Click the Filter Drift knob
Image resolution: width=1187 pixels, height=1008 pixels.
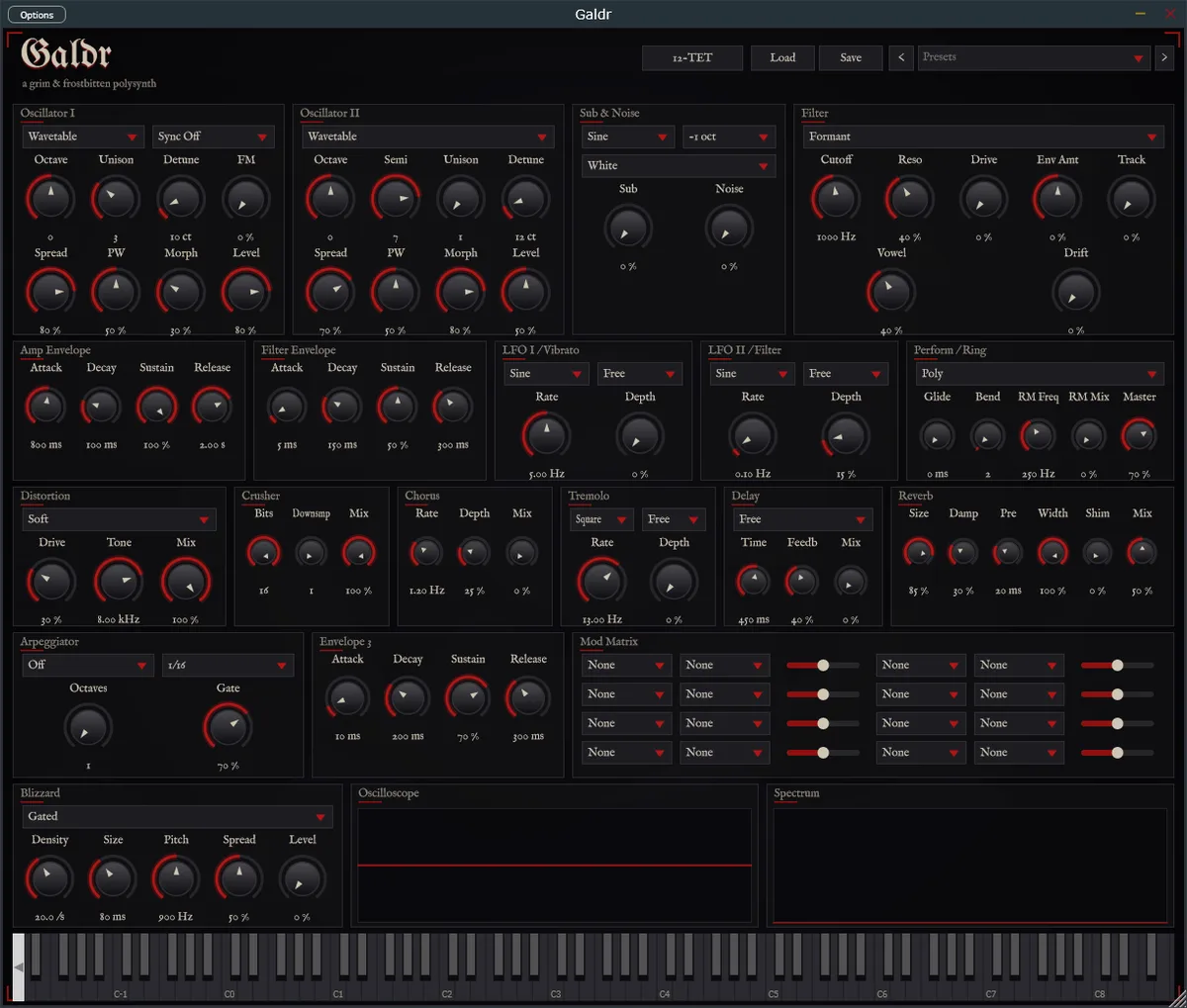tap(1075, 293)
